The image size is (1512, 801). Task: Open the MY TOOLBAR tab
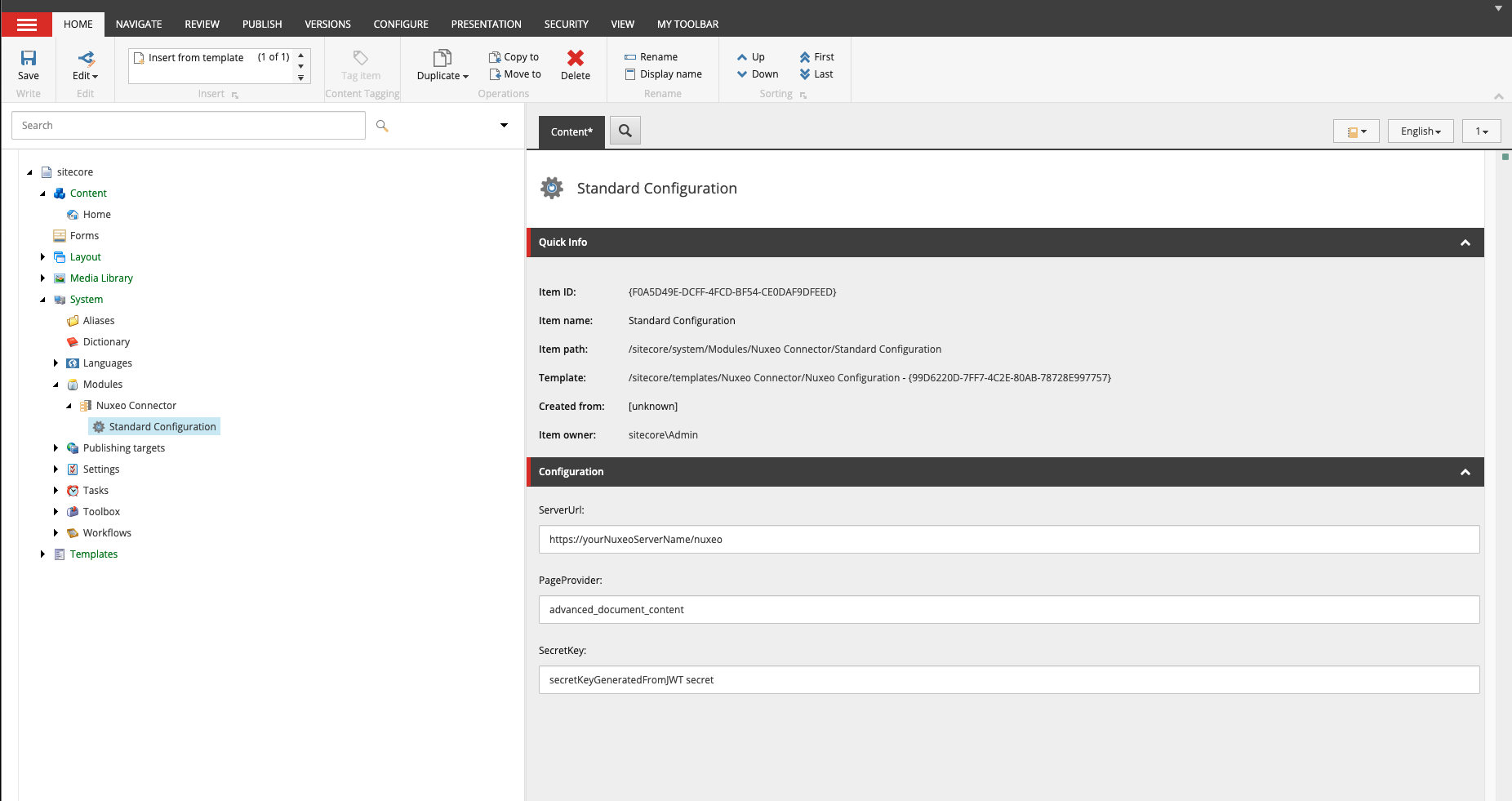(x=687, y=24)
